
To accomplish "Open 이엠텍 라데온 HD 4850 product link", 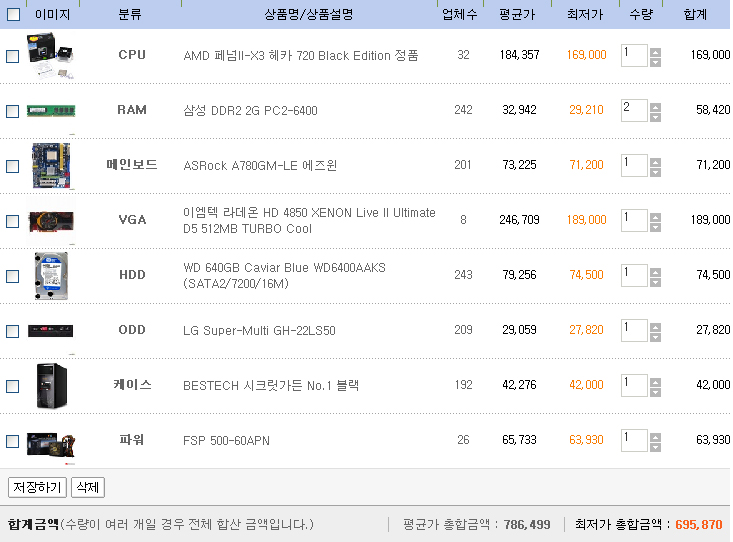I will [309, 221].
